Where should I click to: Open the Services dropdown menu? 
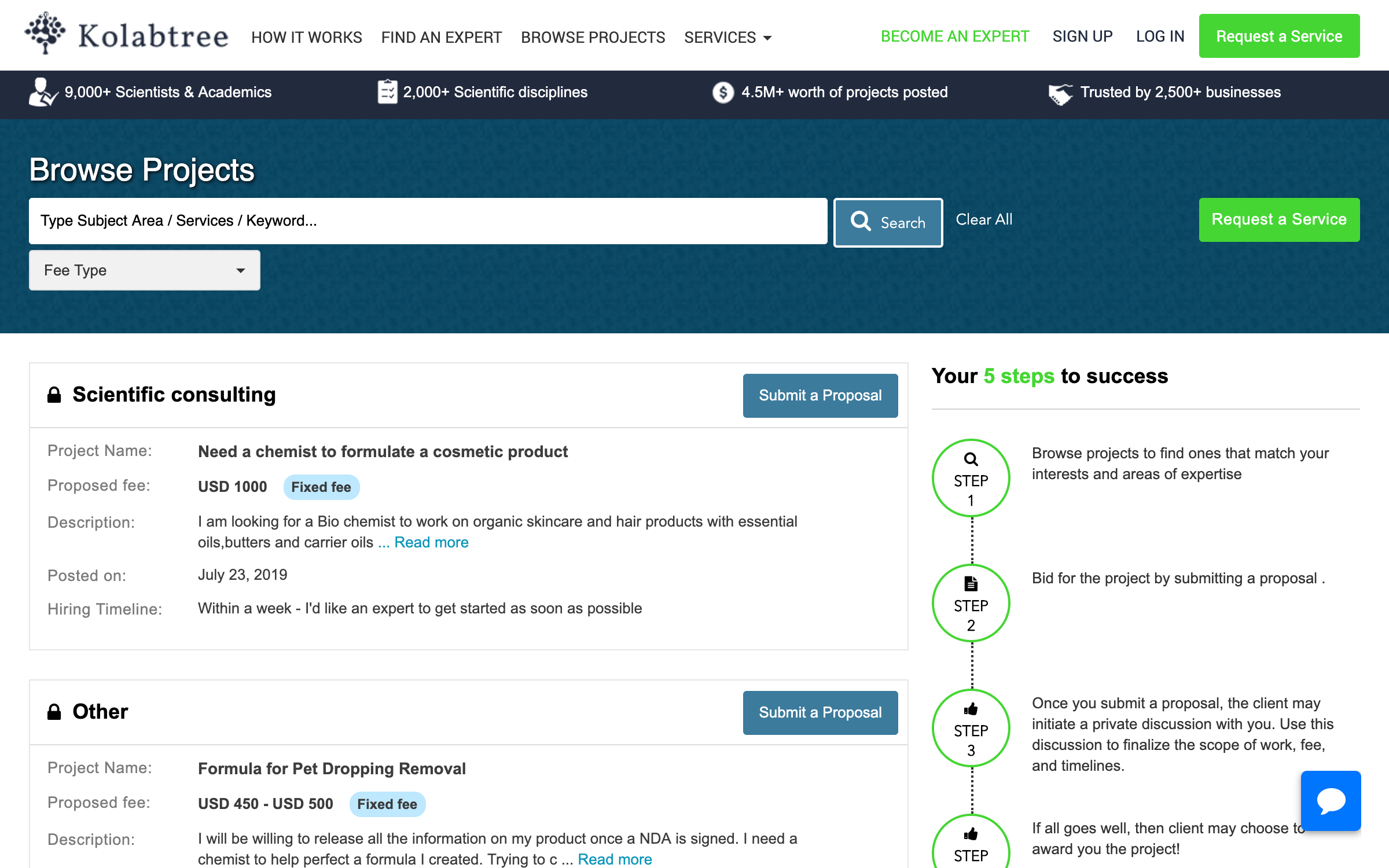point(727,38)
